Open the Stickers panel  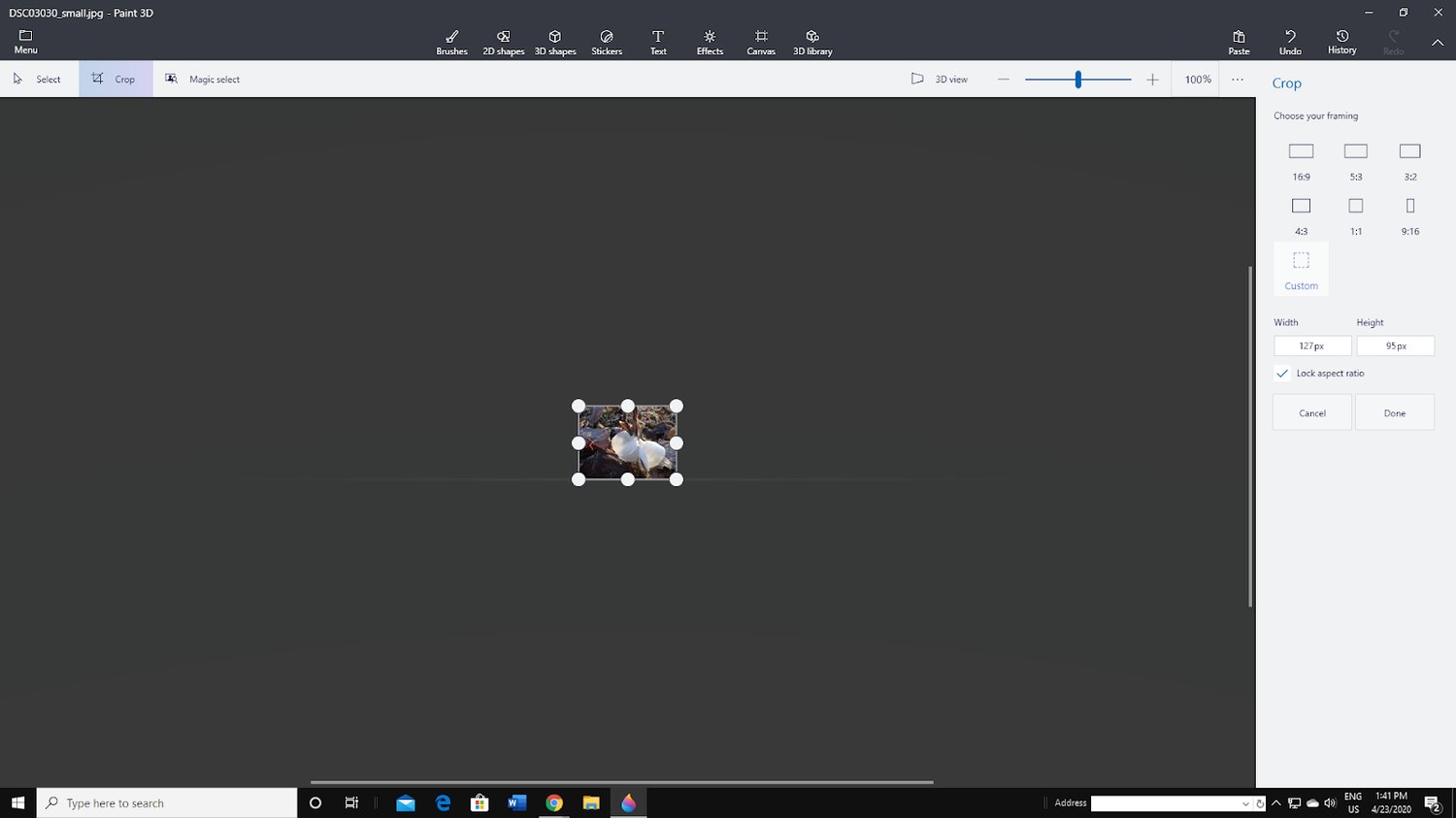point(607,42)
